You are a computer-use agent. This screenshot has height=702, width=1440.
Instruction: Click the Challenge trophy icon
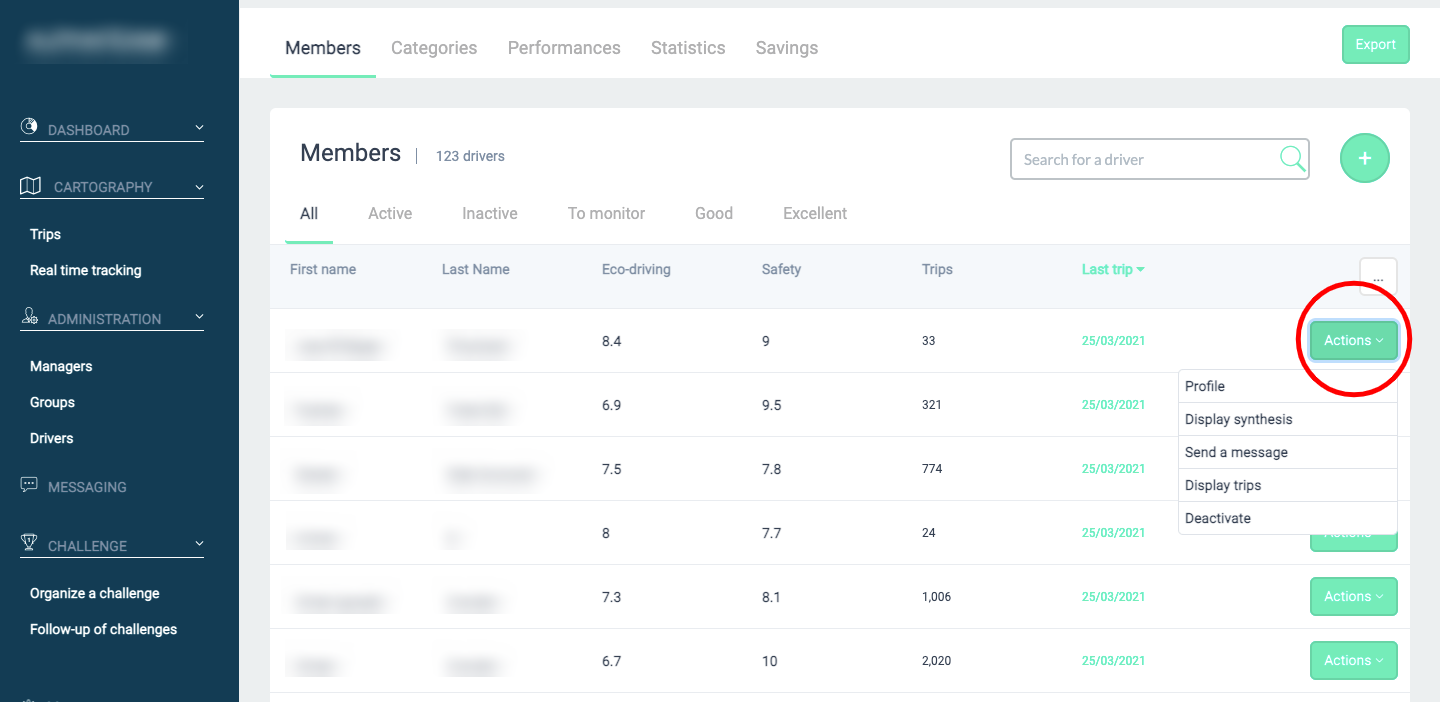coord(30,543)
